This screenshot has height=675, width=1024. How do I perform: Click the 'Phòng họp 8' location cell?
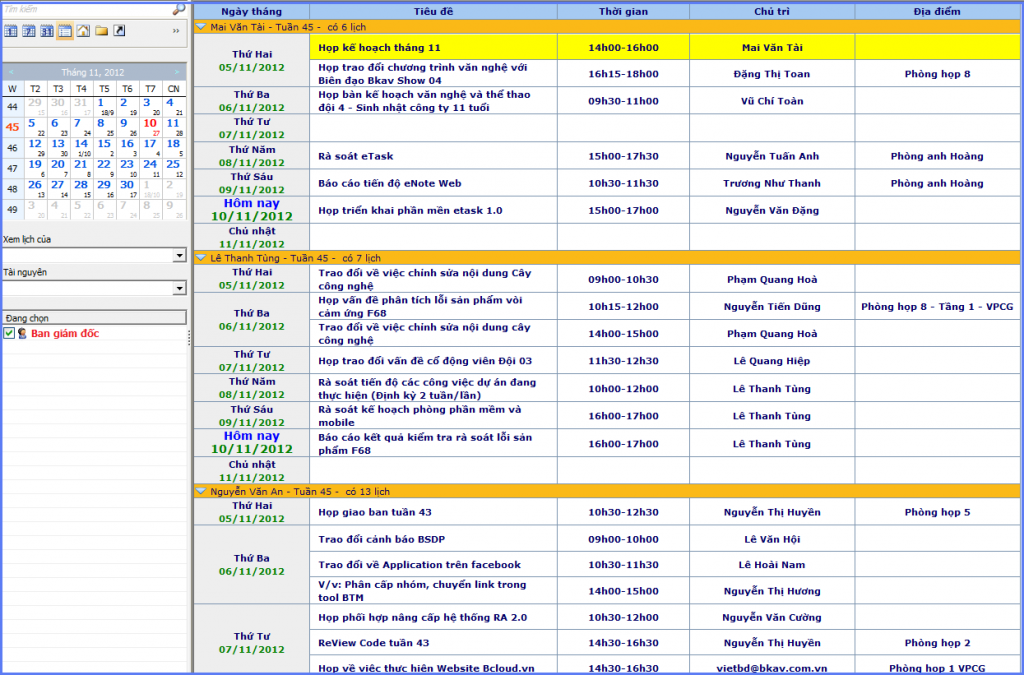936,74
